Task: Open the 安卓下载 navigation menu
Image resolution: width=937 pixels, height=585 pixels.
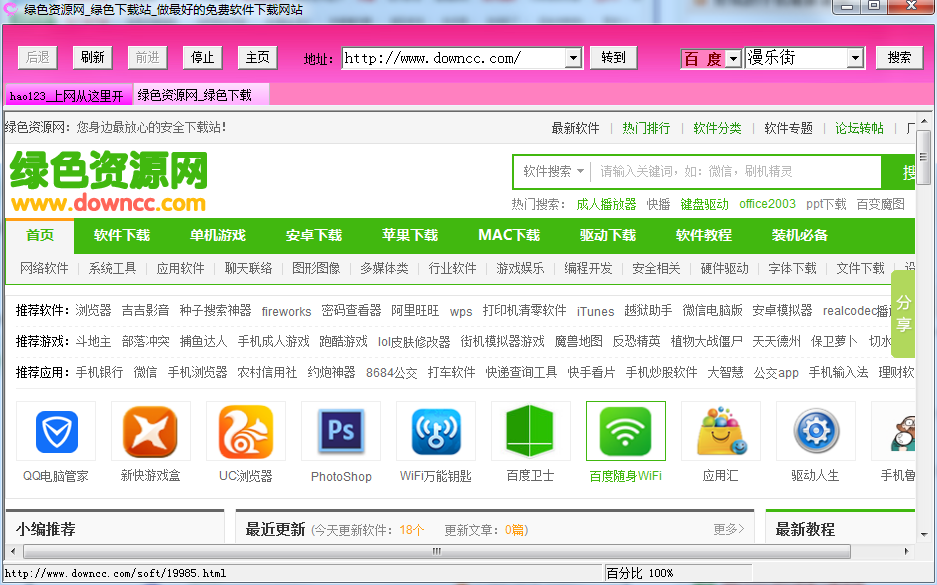Action: pyautogui.click(x=312, y=236)
